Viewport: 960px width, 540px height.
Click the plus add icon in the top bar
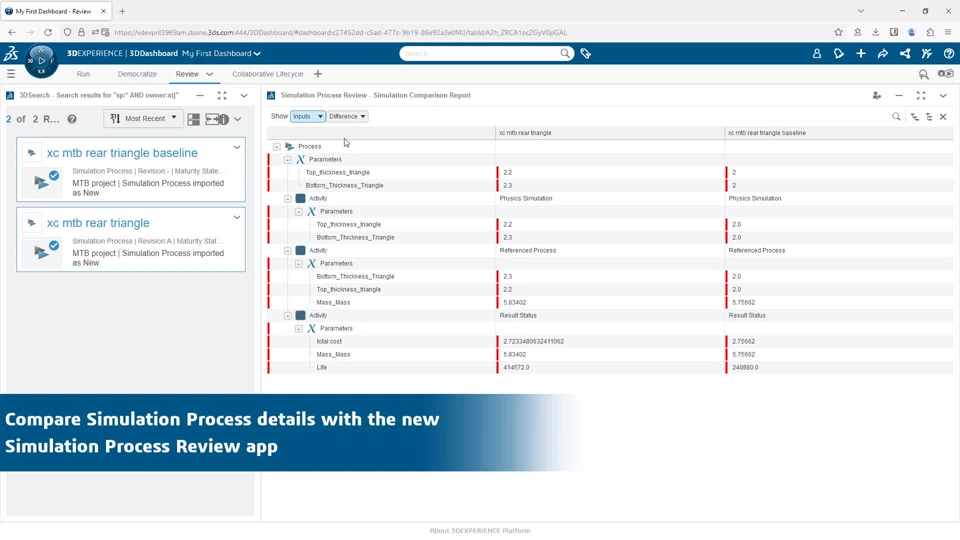click(x=861, y=54)
